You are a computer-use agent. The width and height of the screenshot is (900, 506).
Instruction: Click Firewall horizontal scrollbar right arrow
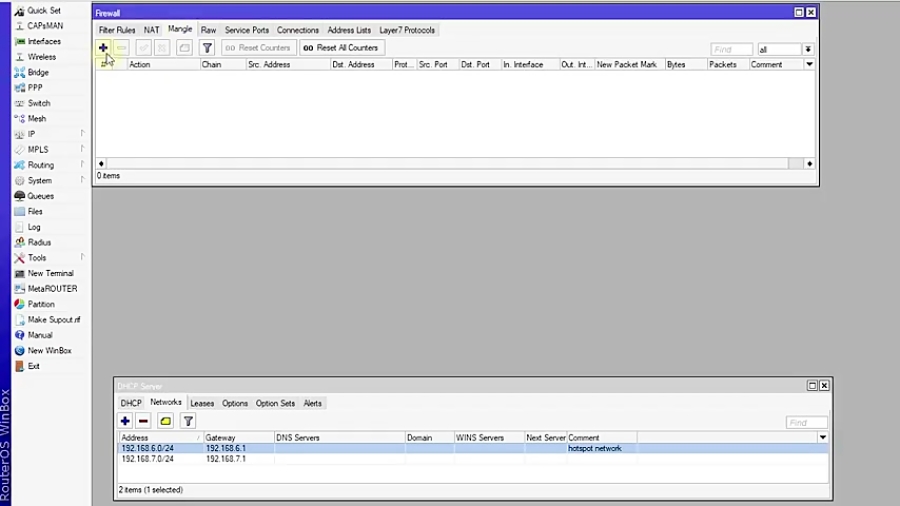point(809,164)
